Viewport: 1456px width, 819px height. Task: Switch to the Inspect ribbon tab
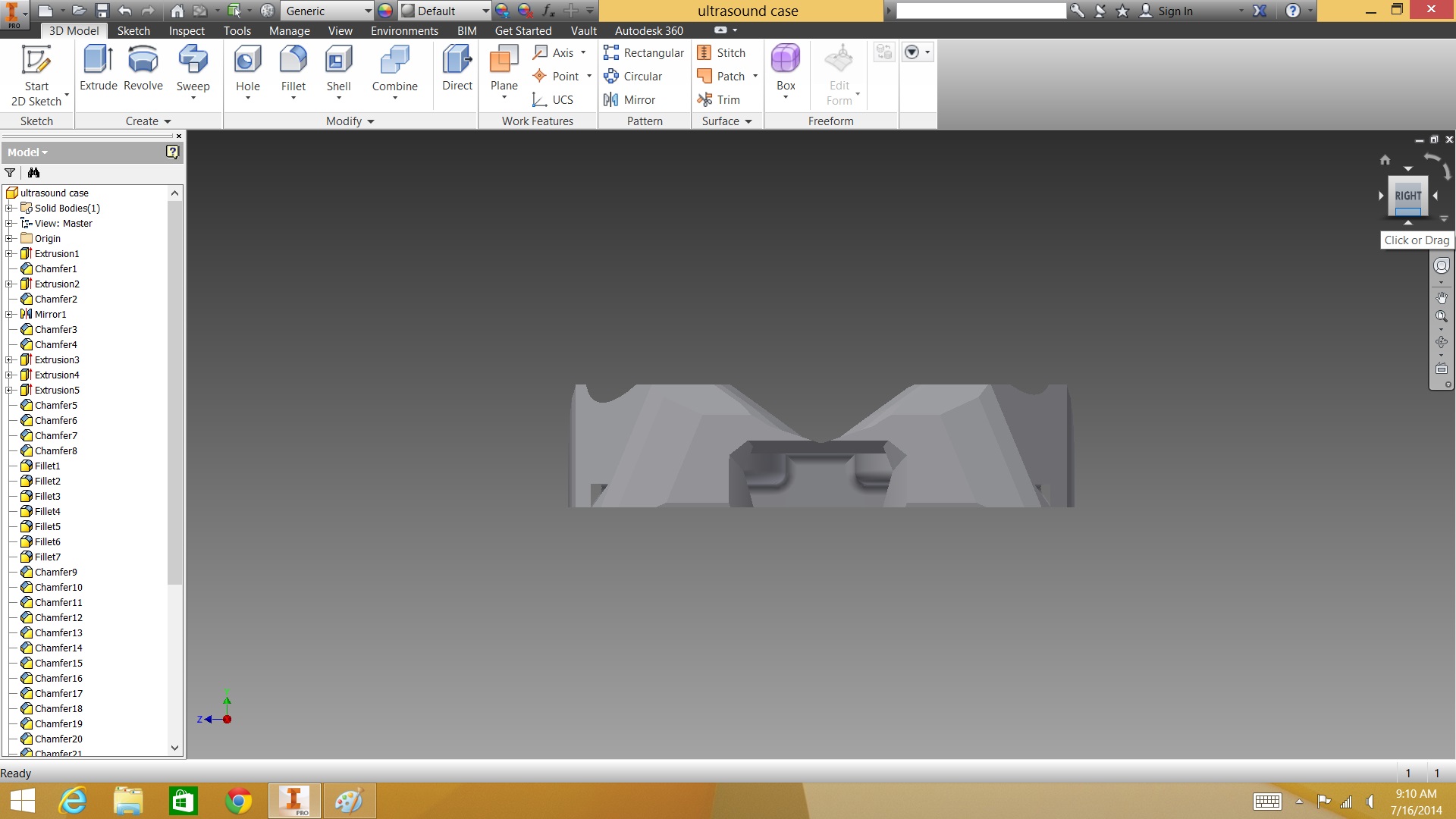pos(187,30)
